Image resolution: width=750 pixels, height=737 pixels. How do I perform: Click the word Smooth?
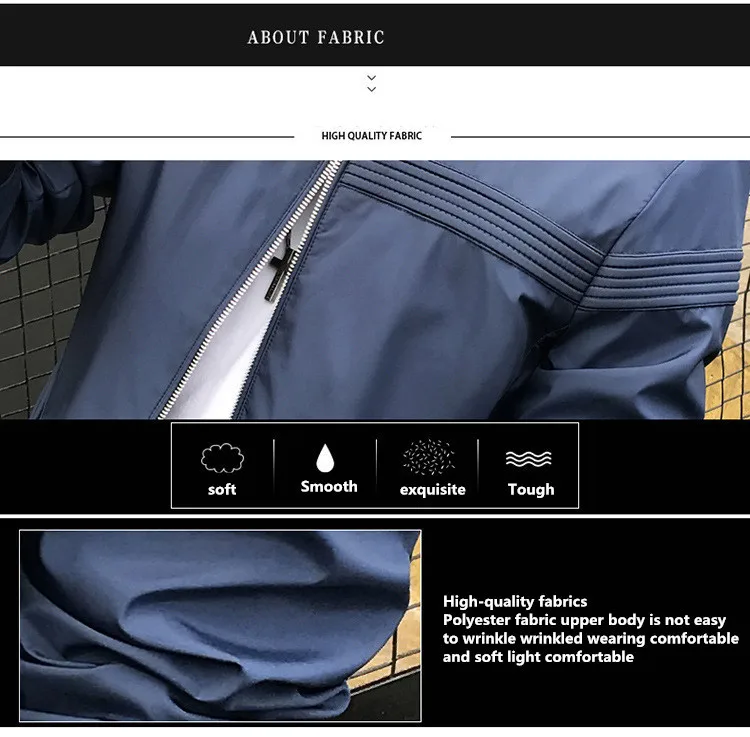coord(329,486)
